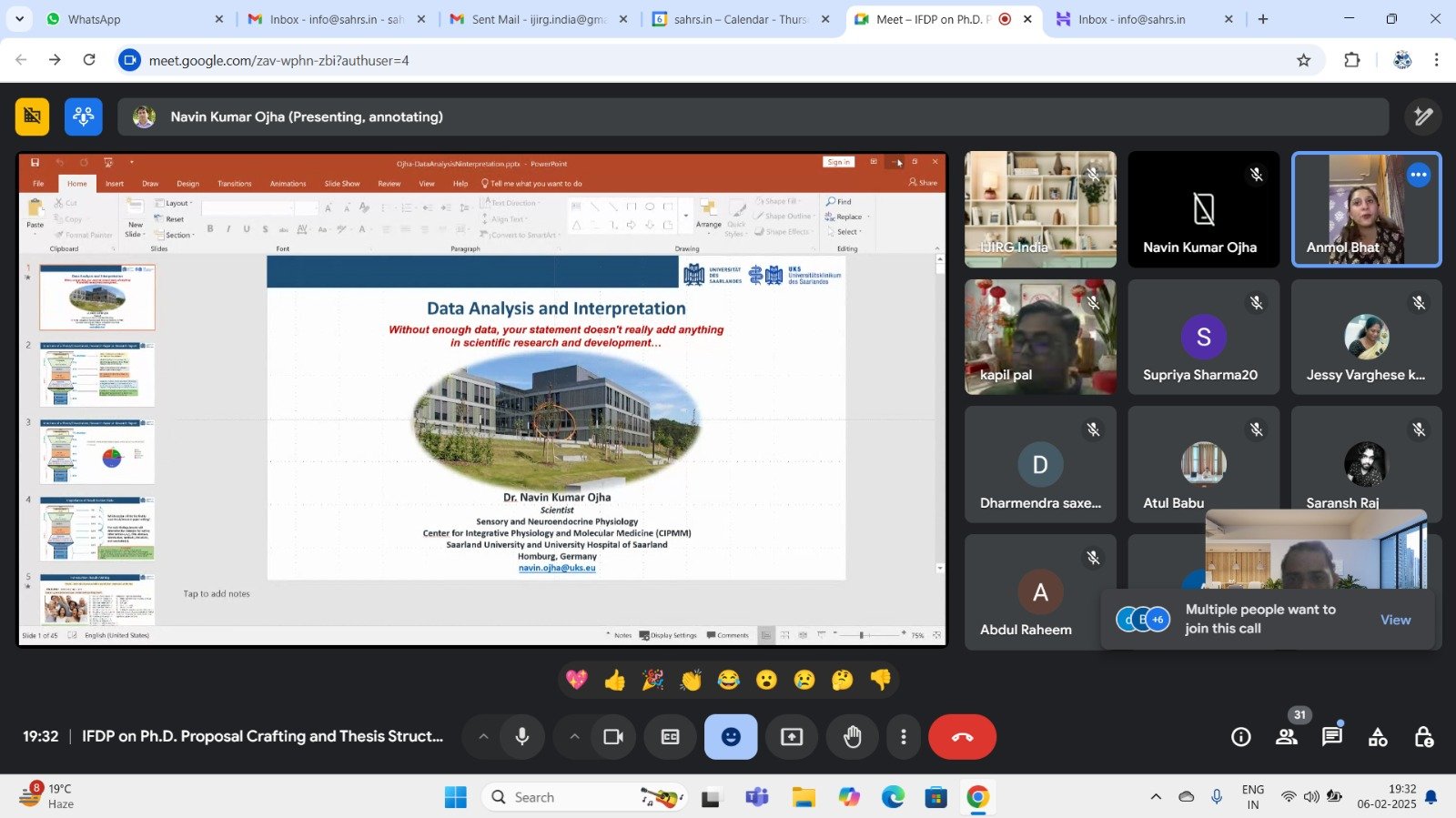Click View on the join request notification
The width and height of the screenshot is (1456, 818).
(x=1395, y=620)
